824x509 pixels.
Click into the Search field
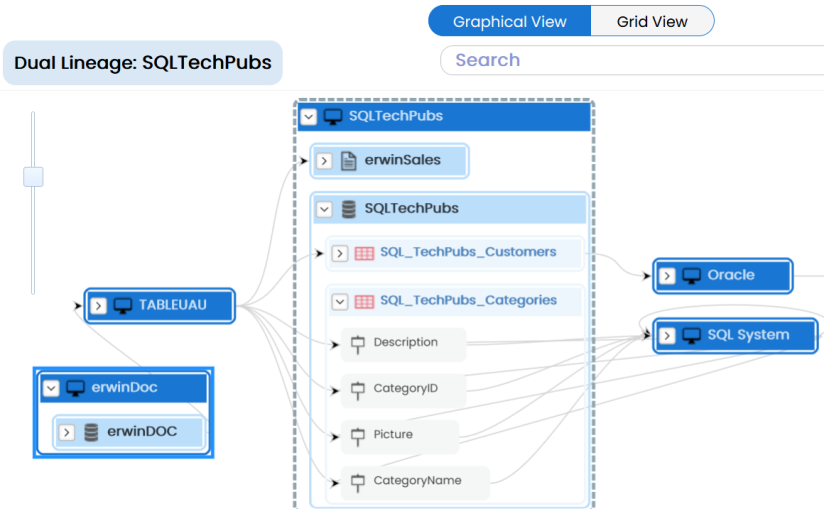click(x=632, y=60)
